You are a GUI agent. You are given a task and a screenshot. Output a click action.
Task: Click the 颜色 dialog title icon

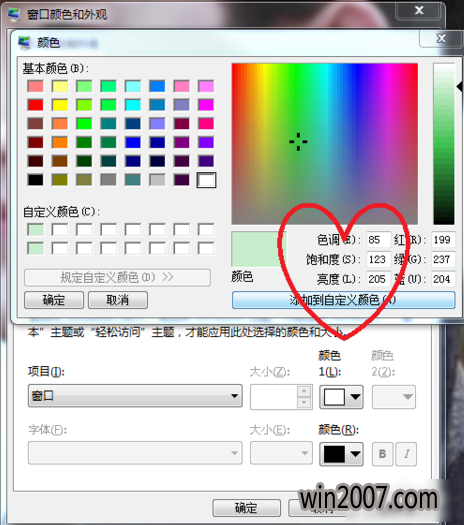pyautogui.click(x=24, y=43)
